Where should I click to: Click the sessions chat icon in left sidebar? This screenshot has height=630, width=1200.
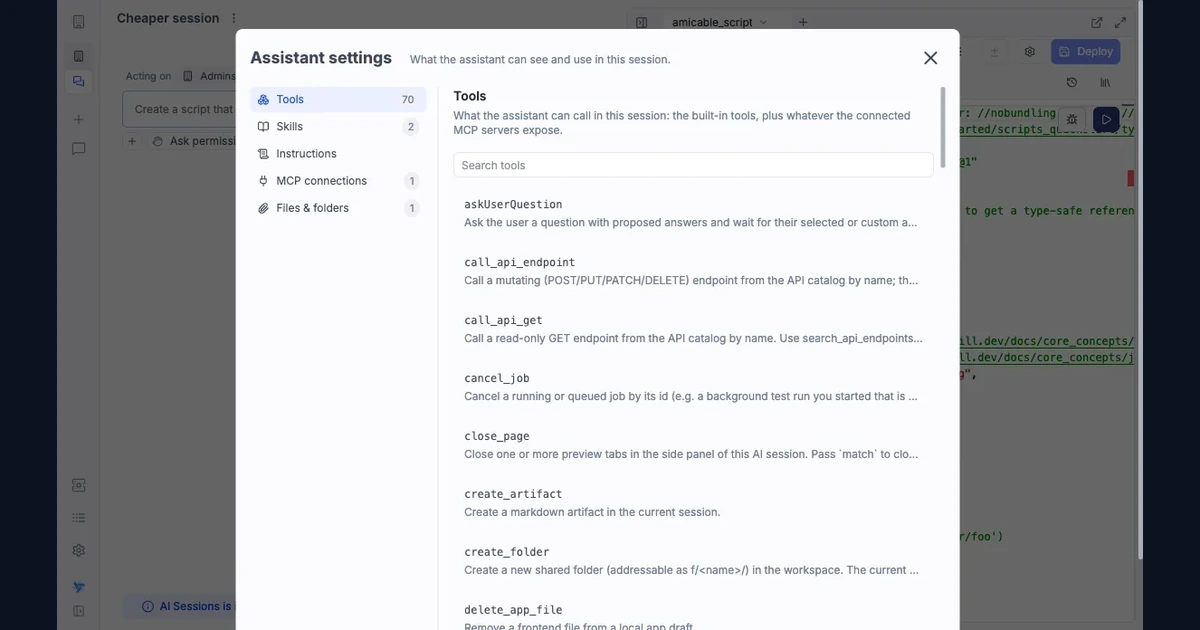pyautogui.click(x=79, y=82)
